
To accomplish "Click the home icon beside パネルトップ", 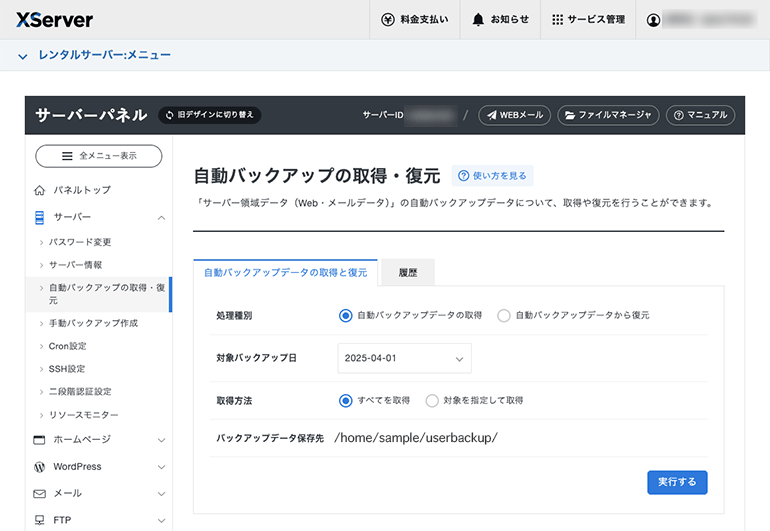I will point(39,190).
